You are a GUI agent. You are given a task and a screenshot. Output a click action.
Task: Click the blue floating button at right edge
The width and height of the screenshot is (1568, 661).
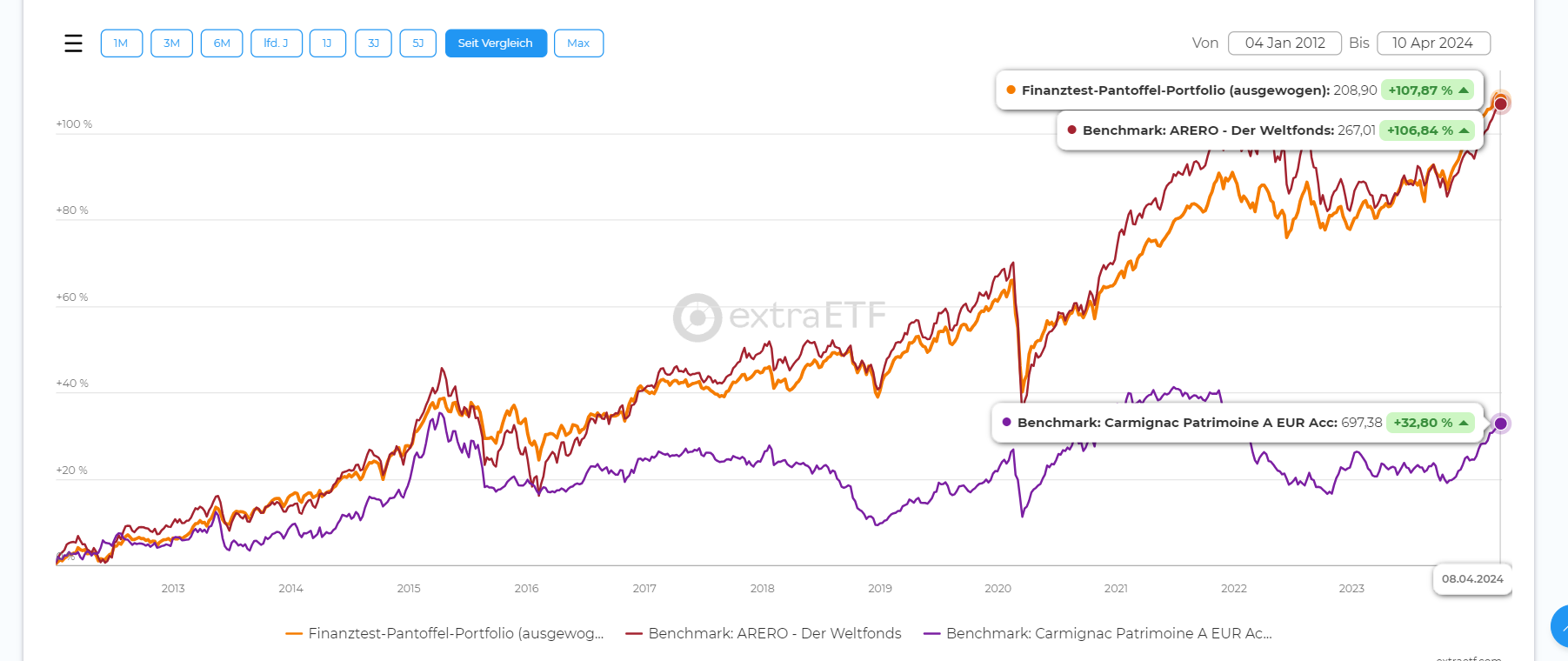coord(1559,626)
